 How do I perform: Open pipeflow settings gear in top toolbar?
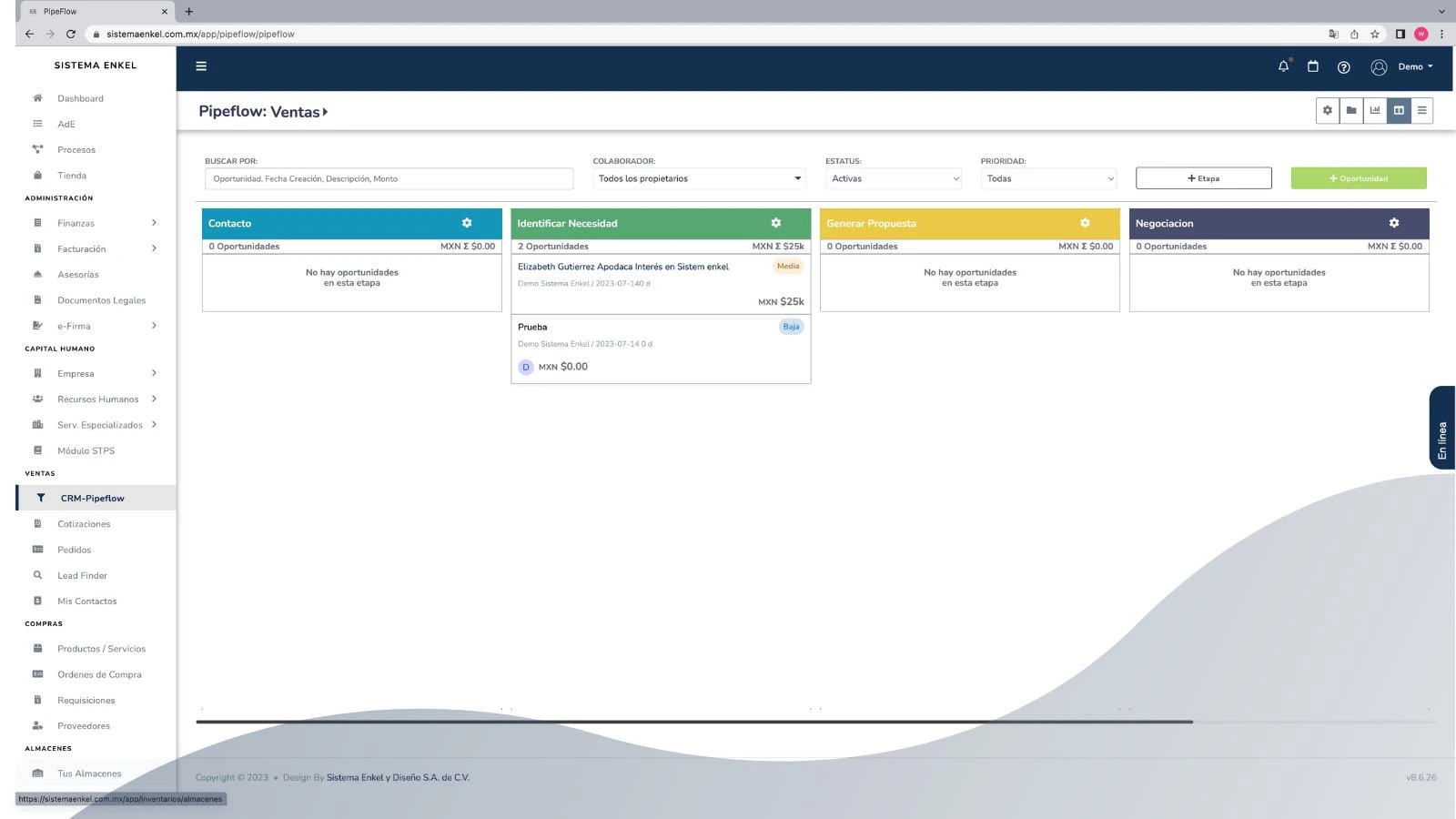1328,111
